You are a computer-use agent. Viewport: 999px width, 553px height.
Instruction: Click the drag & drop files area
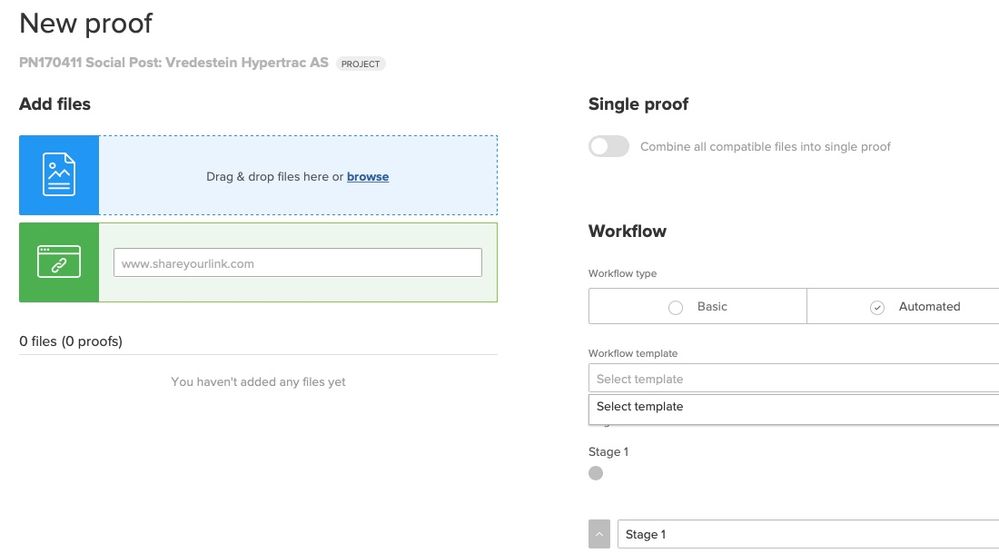pyautogui.click(x=297, y=176)
